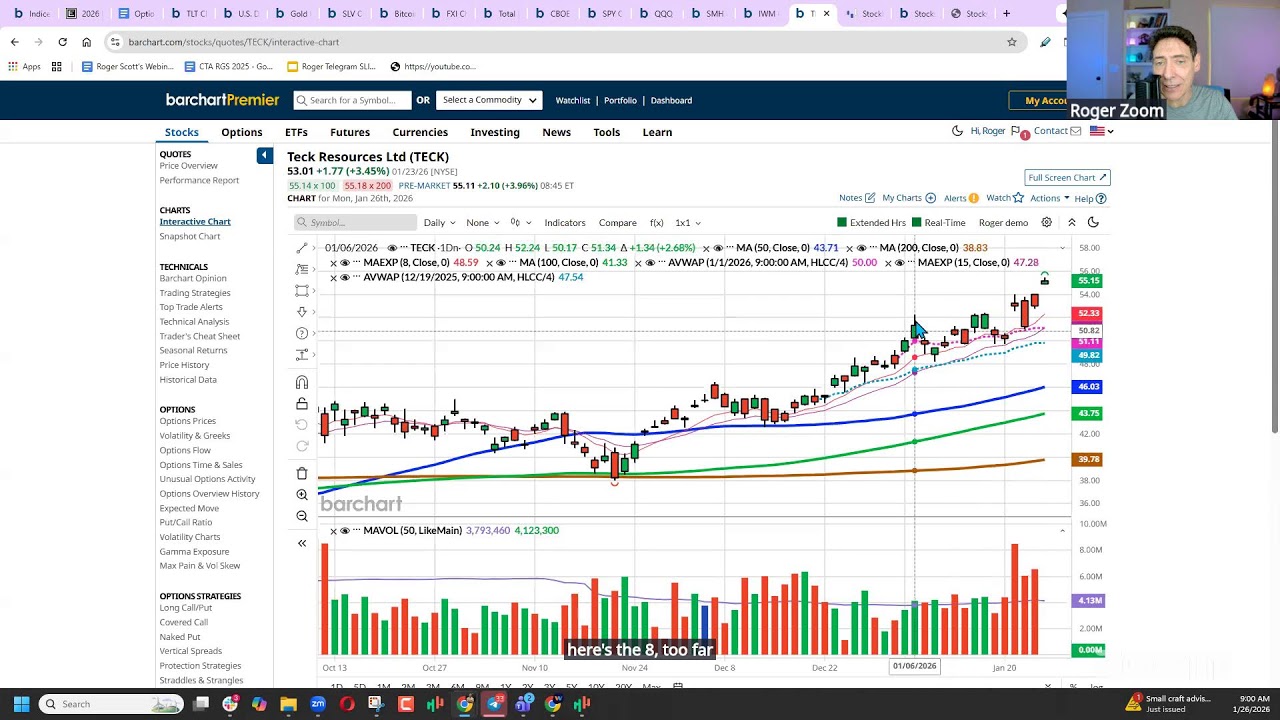Open the f(x) expressions menu
Screen dimensions: 1280x720
[656, 223]
